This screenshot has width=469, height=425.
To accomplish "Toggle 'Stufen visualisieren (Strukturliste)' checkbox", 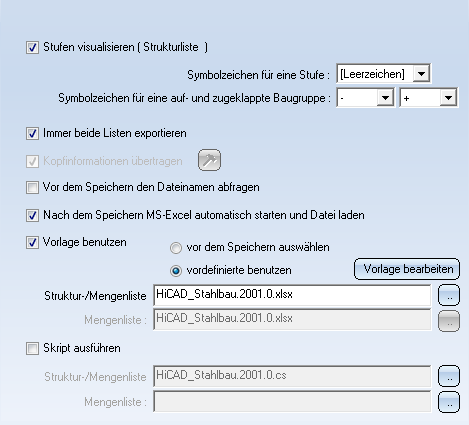I will point(32,47).
